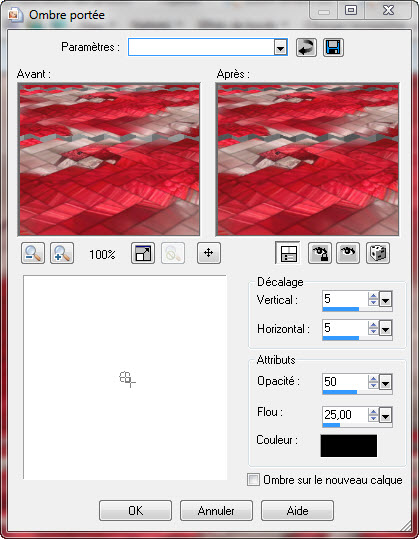Image resolution: width=419 pixels, height=539 pixels.
Task: Zoom in on the preview
Action: coord(62,253)
